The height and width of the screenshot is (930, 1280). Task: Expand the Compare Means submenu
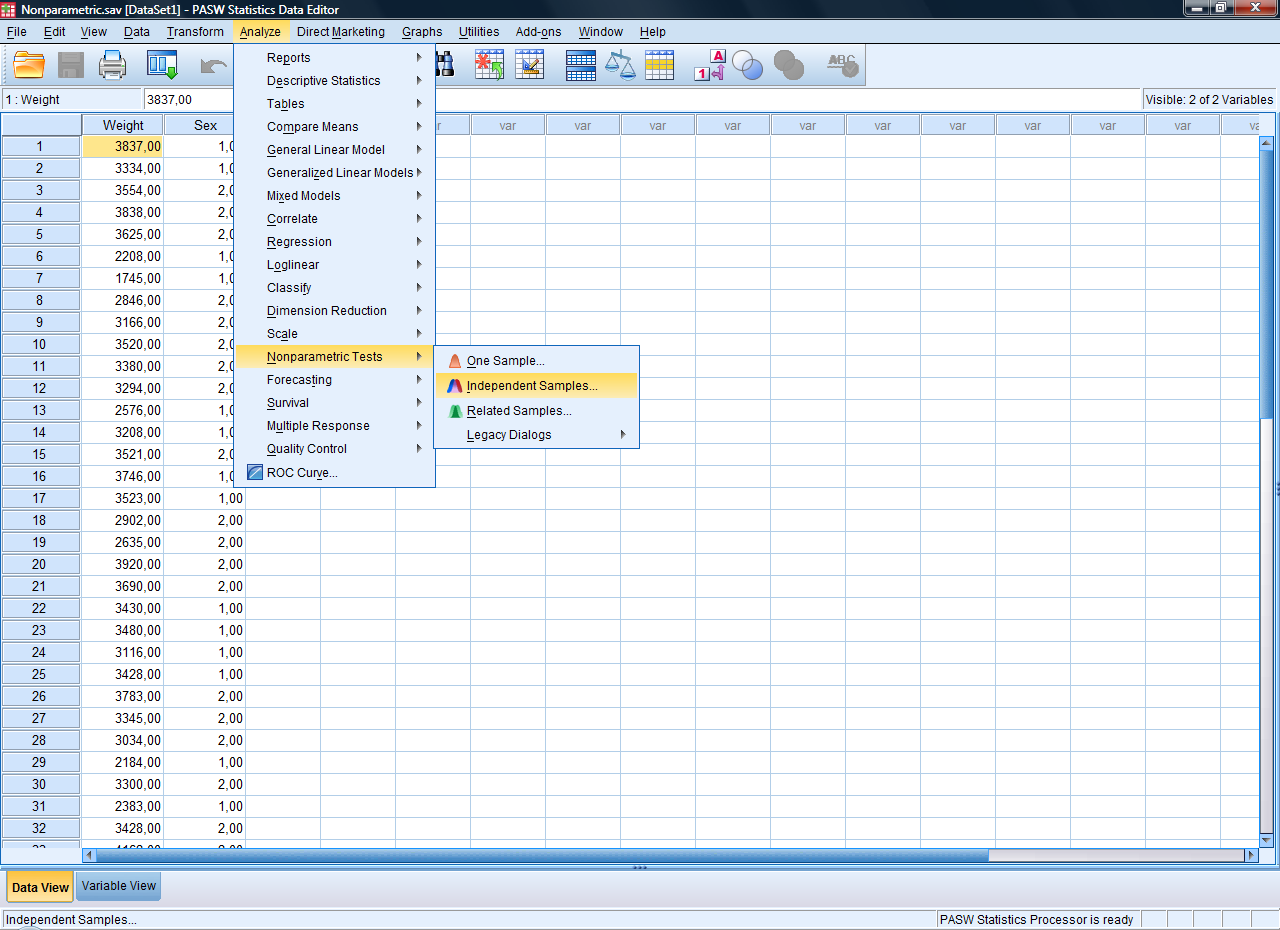pyautogui.click(x=334, y=127)
